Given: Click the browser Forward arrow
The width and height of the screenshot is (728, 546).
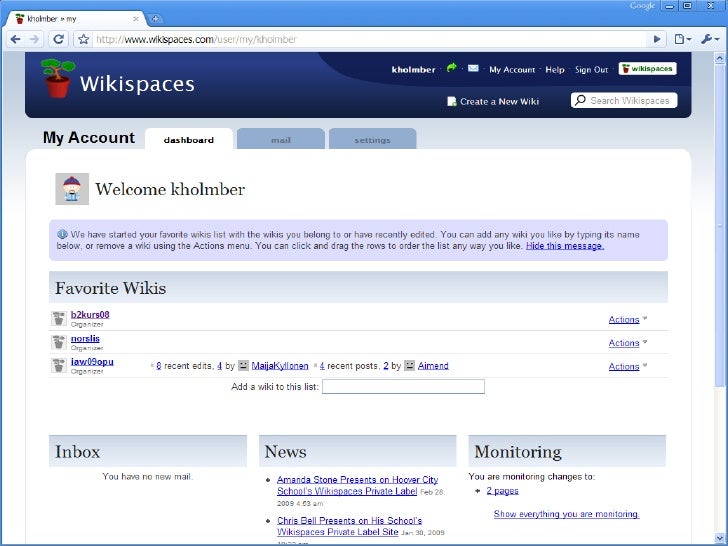Looking at the screenshot, I should 34,39.
